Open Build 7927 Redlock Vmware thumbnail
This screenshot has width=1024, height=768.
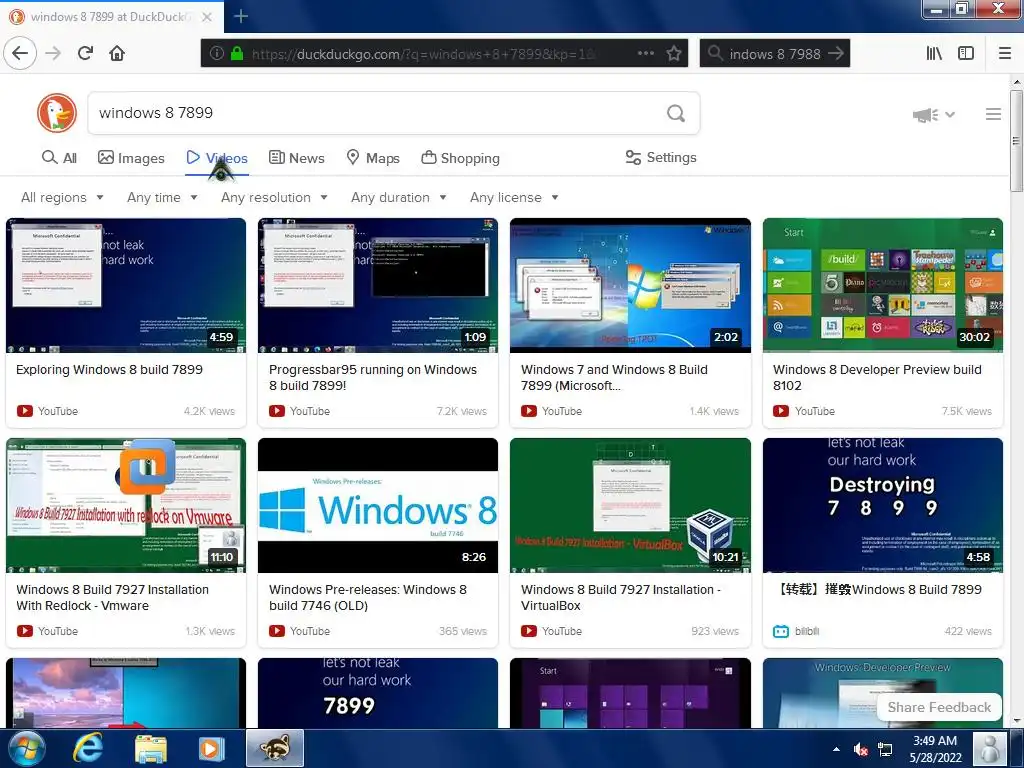click(126, 505)
